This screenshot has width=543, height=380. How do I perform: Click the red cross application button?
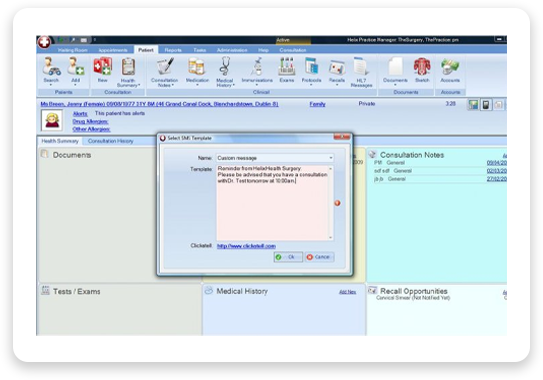coord(44,42)
